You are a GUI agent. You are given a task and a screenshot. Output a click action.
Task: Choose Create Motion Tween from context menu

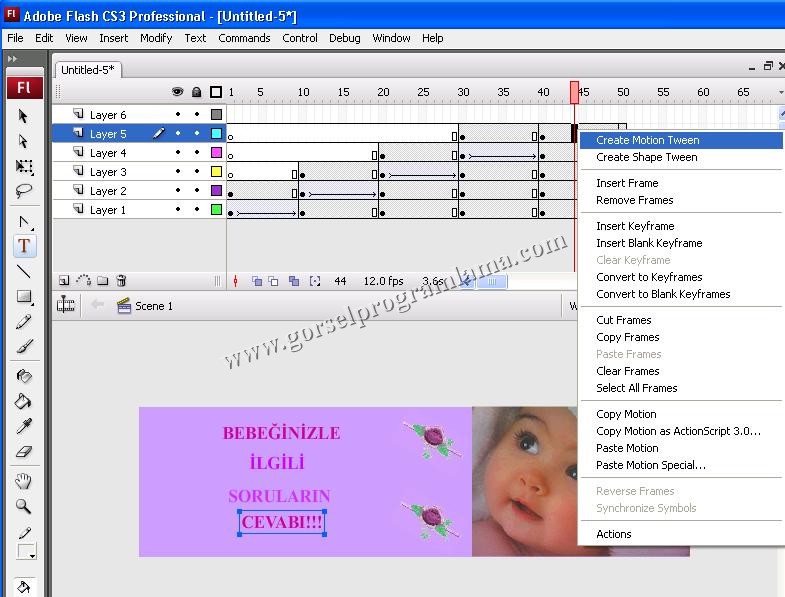[647, 140]
